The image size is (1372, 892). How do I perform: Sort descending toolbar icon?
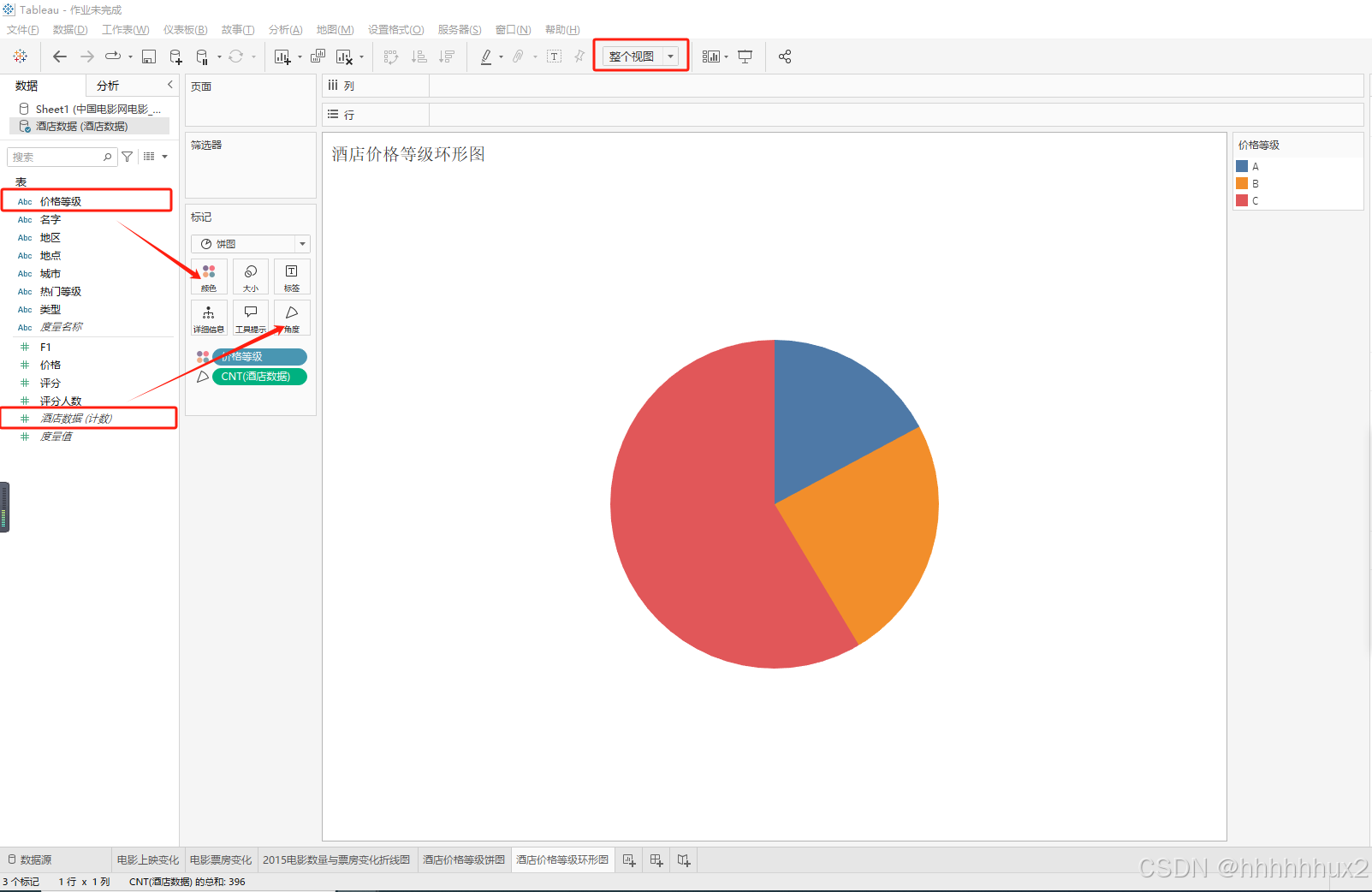click(447, 56)
